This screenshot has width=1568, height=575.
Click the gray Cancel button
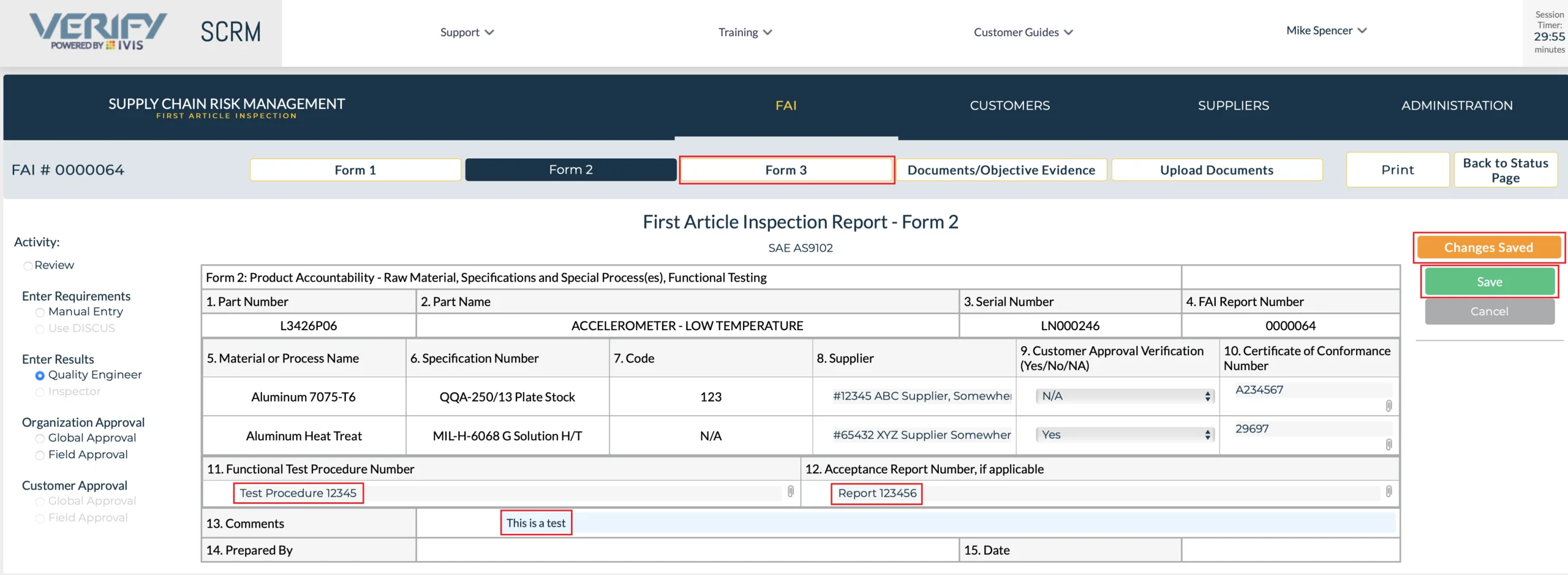pyautogui.click(x=1490, y=311)
